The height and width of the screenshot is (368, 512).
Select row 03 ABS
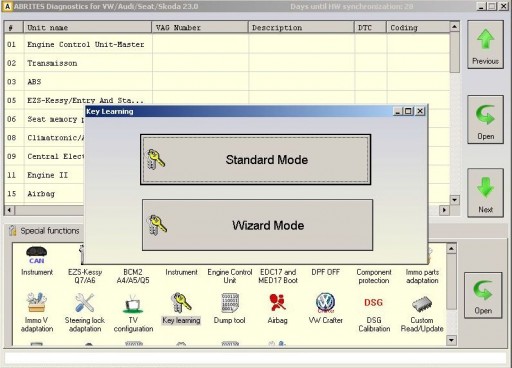(x=227, y=82)
